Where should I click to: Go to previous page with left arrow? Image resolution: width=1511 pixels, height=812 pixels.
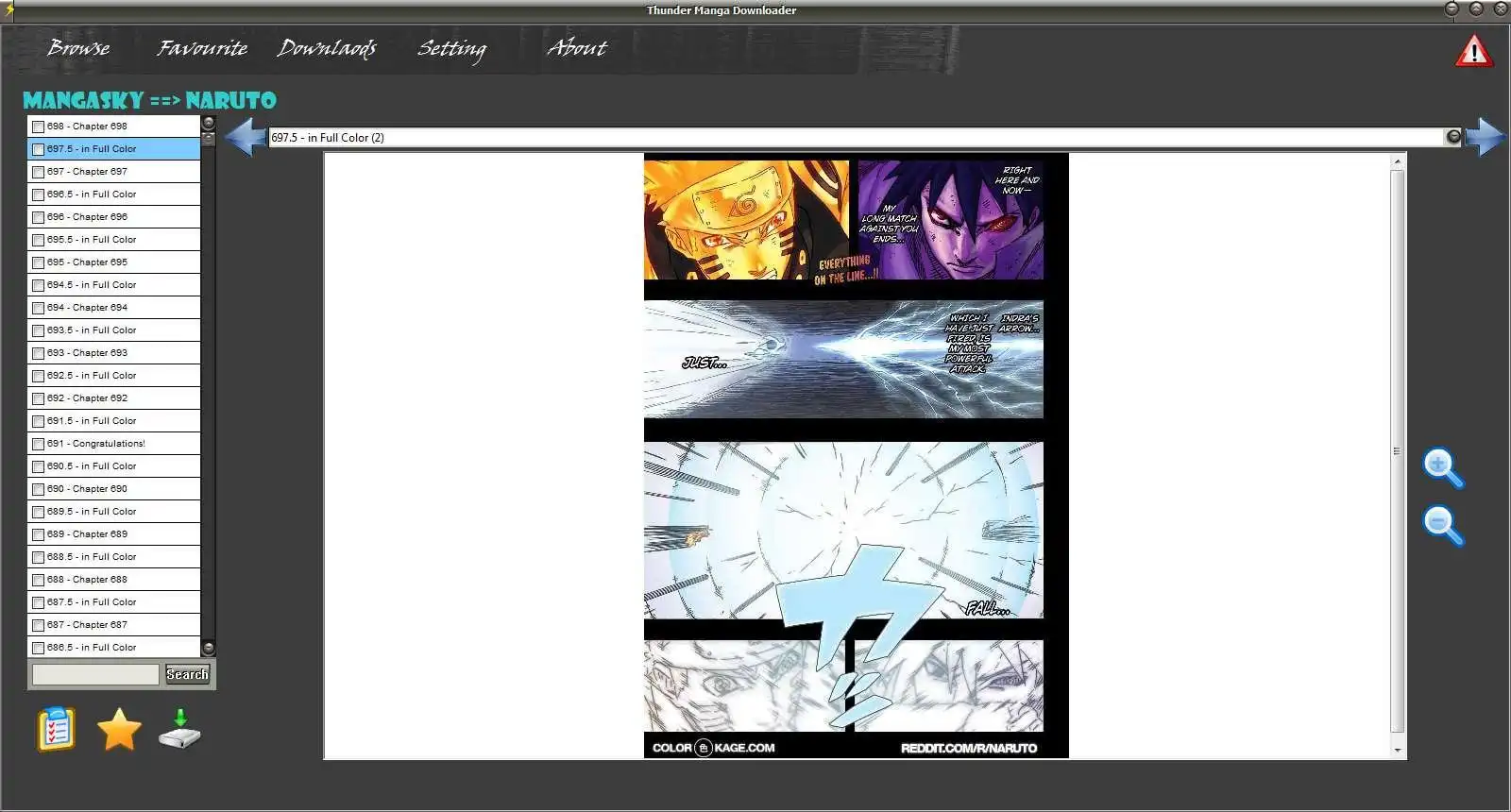245,137
